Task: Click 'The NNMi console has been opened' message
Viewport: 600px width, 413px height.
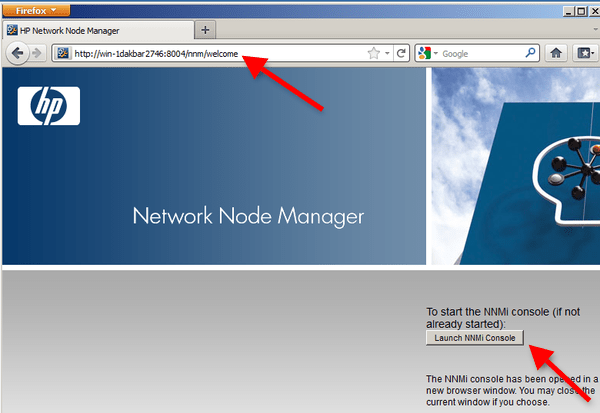Action: click(x=512, y=390)
